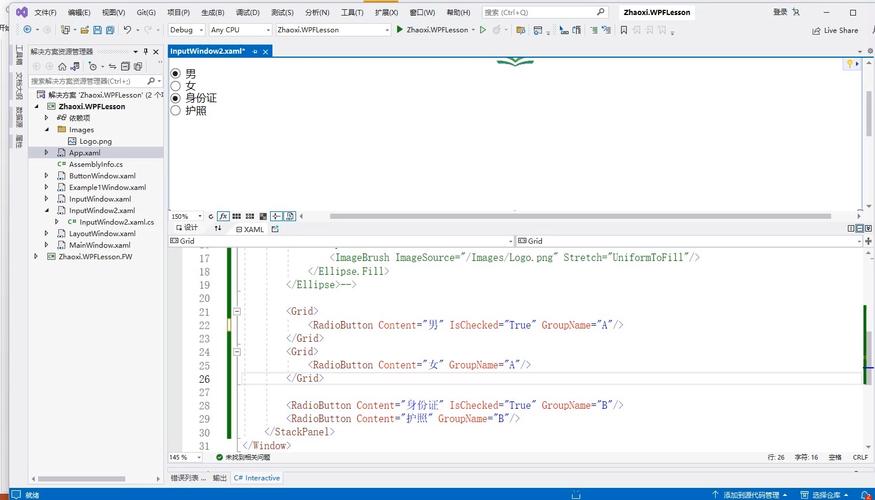Screen dimensions: 875x500
Task: Collapse the Grid outlining toggle at line 24
Action: pos(237,352)
